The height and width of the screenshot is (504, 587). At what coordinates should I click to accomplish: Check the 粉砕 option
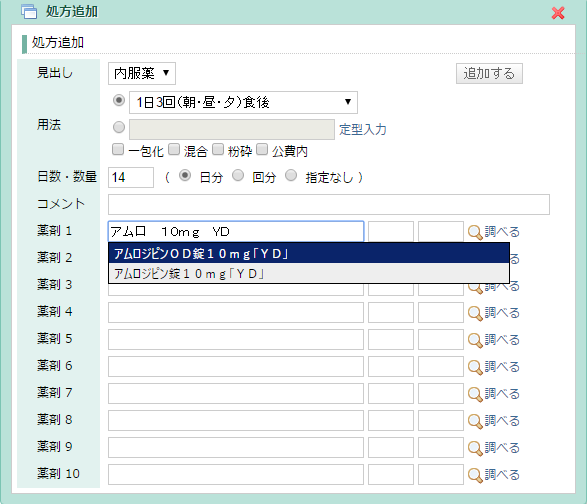point(218,149)
